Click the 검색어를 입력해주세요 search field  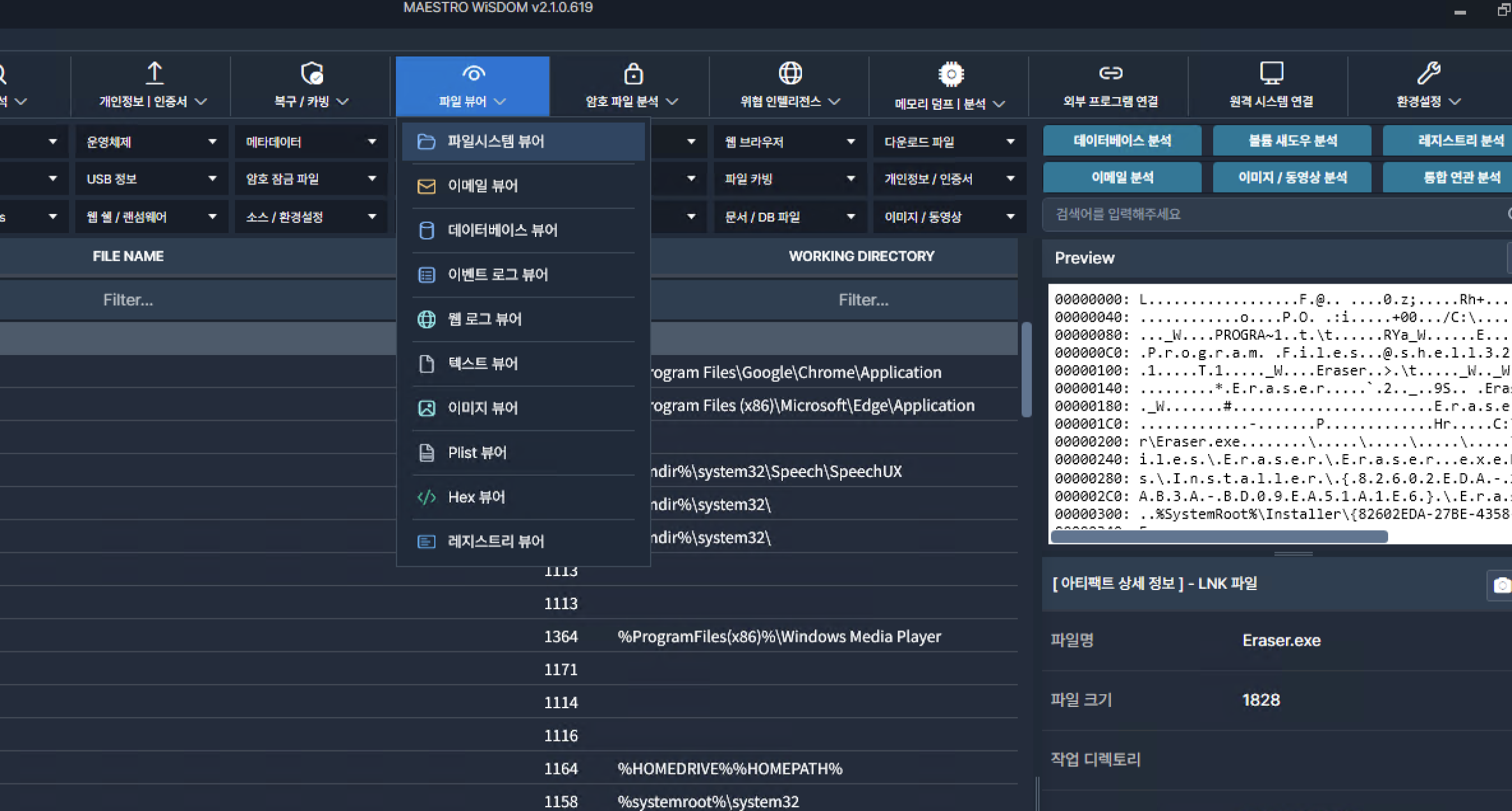pyautogui.click(x=1277, y=215)
